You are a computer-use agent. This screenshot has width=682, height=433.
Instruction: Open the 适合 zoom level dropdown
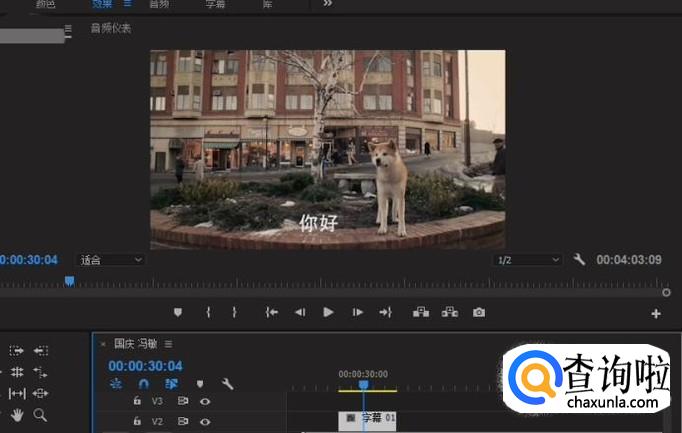111,260
